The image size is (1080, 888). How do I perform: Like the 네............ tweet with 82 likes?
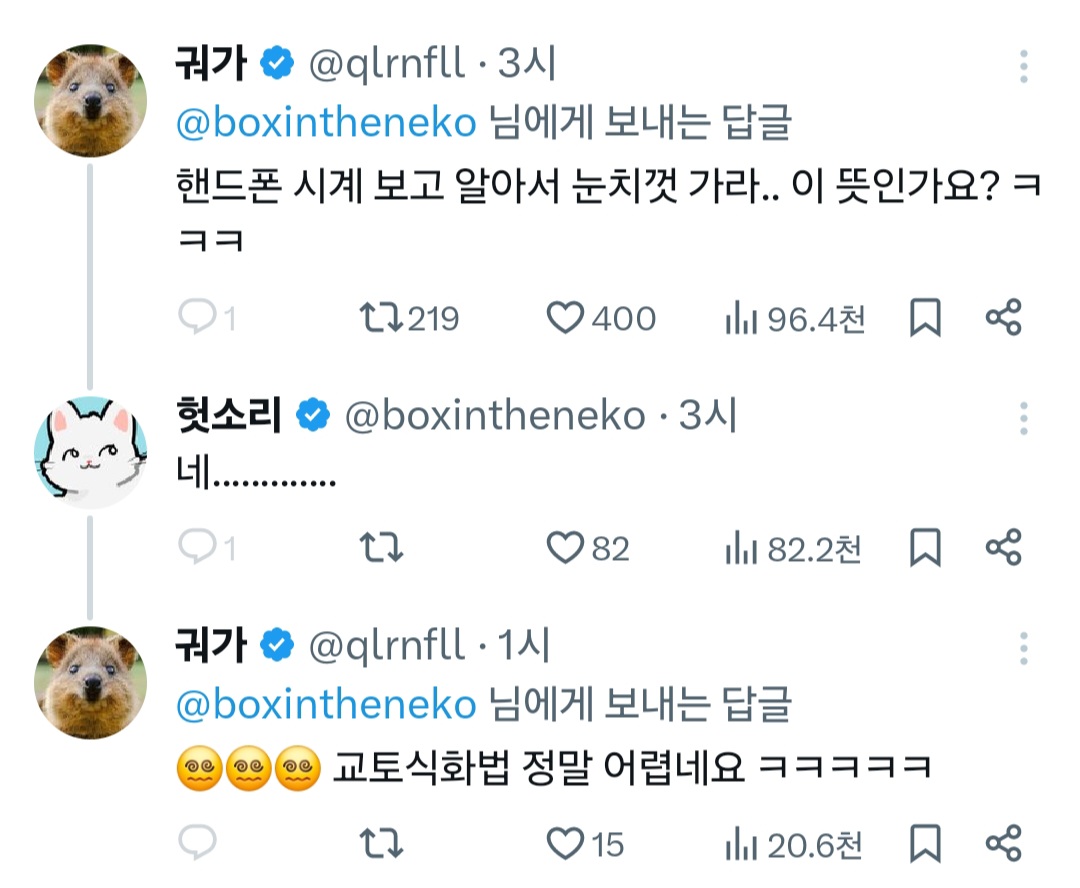point(566,548)
